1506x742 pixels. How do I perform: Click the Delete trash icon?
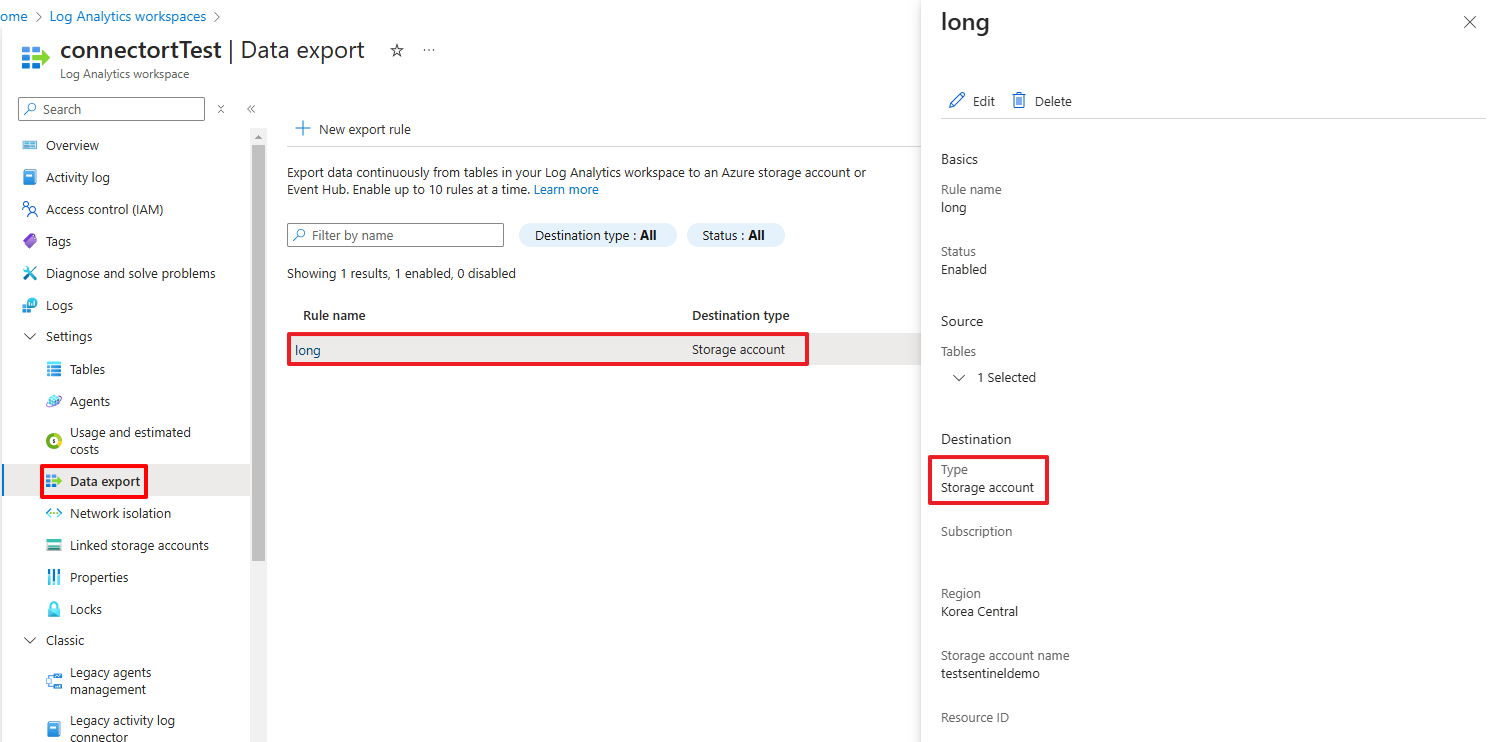click(x=1019, y=100)
